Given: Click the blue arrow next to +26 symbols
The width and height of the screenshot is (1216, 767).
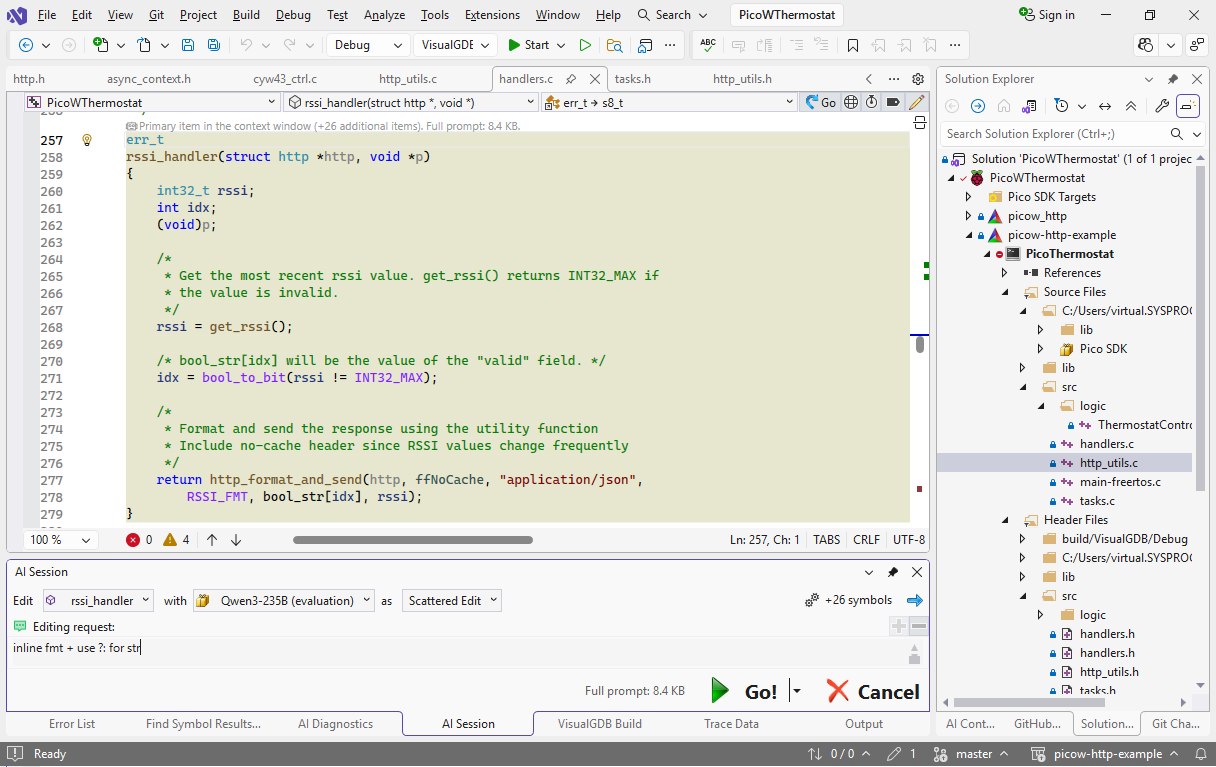Looking at the screenshot, I should click(x=914, y=601).
